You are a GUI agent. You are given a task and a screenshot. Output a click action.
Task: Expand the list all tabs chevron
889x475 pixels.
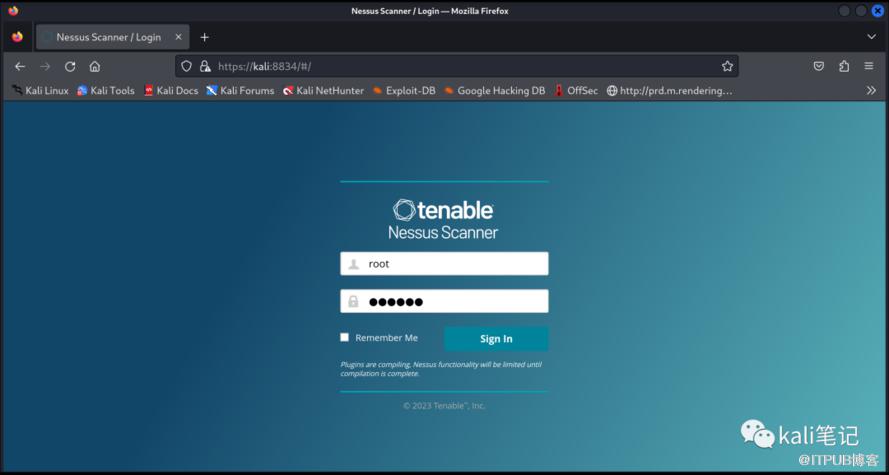pyautogui.click(x=871, y=37)
